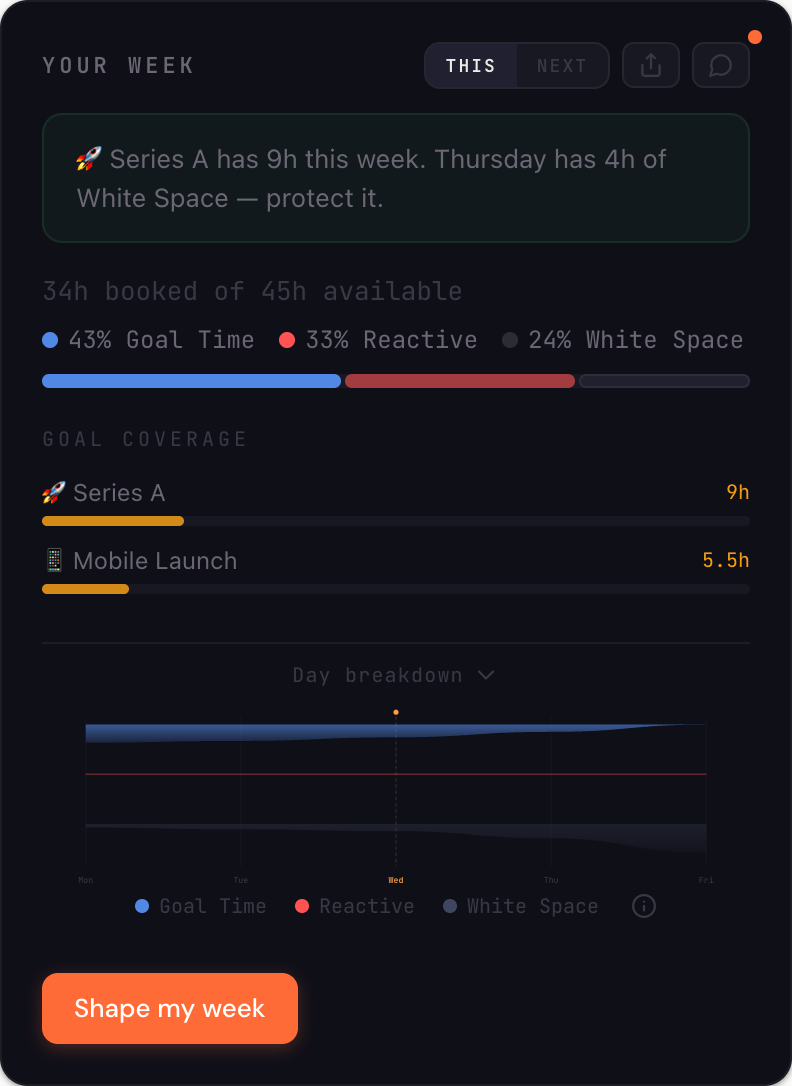Expand the Day breakdown dropdown

(394, 675)
